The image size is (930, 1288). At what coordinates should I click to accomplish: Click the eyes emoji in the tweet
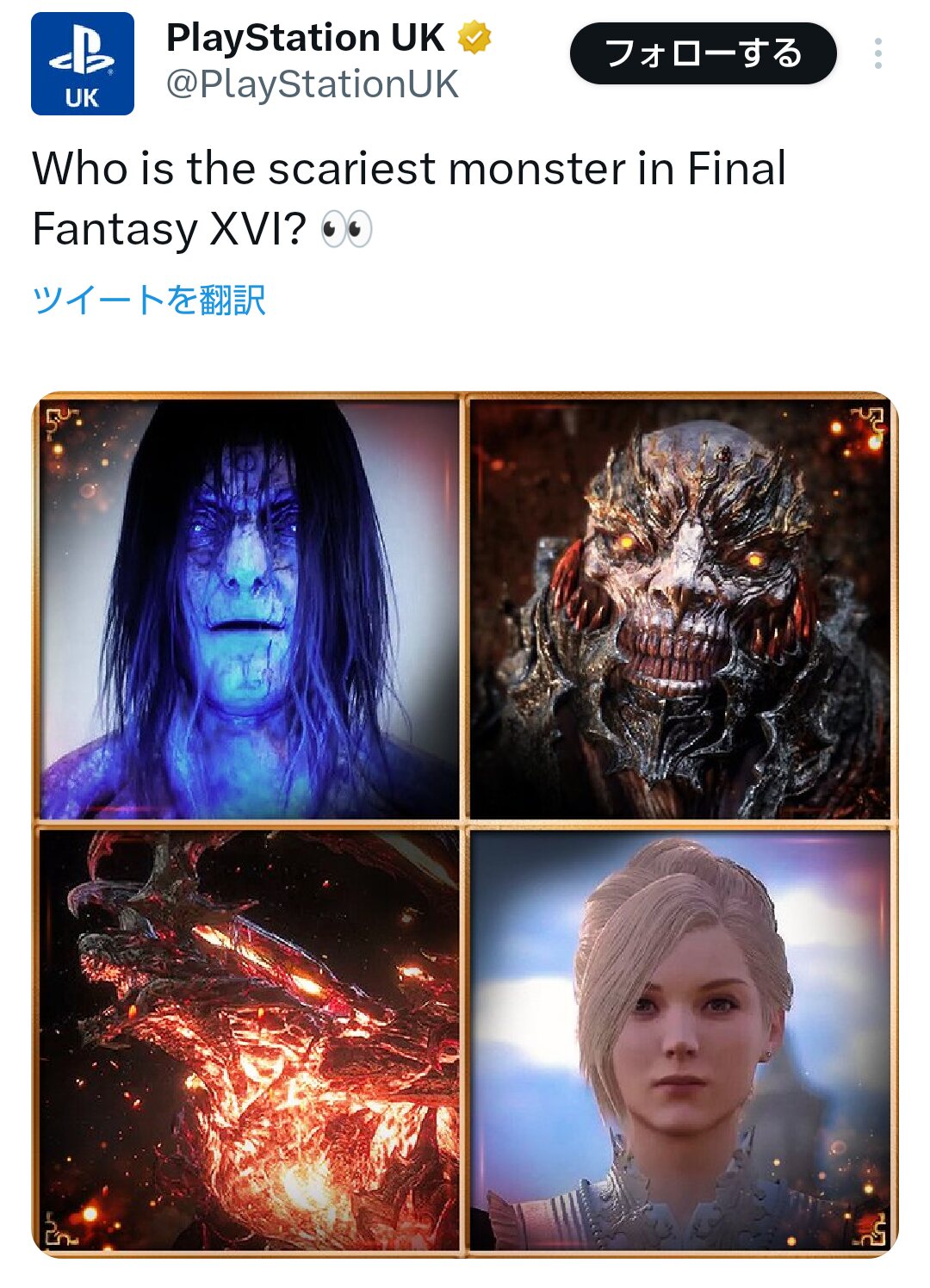point(346,229)
